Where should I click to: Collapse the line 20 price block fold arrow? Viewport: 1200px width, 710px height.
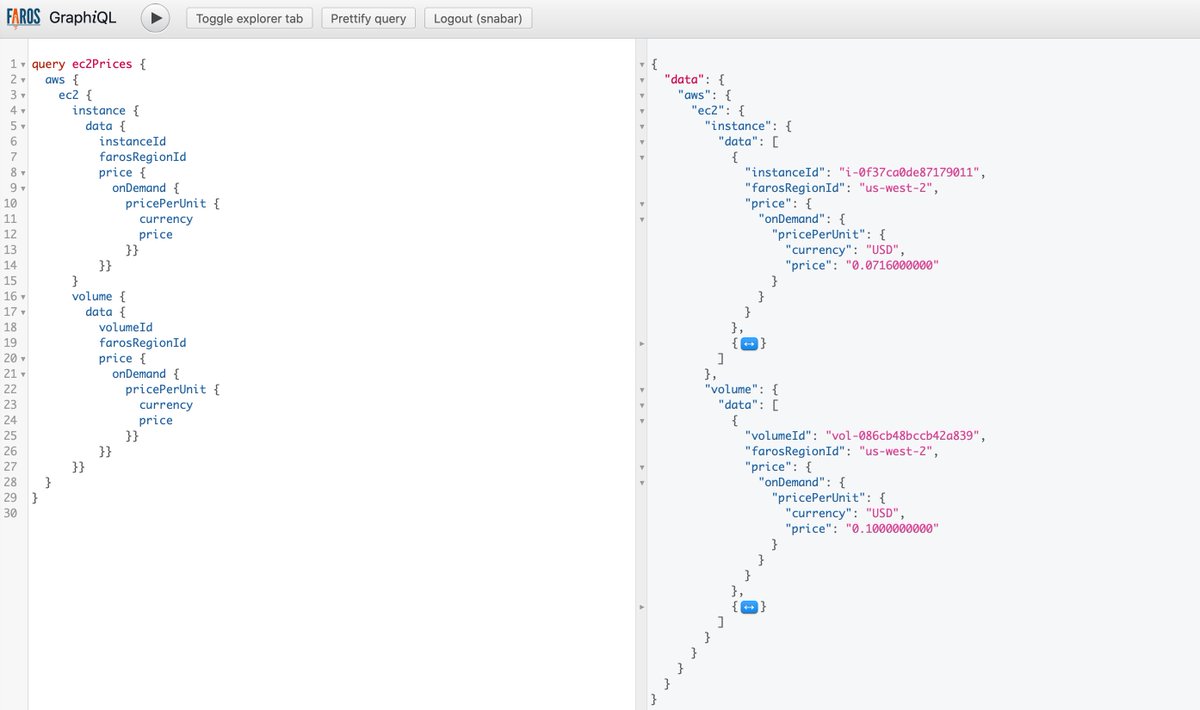click(x=23, y=359)
